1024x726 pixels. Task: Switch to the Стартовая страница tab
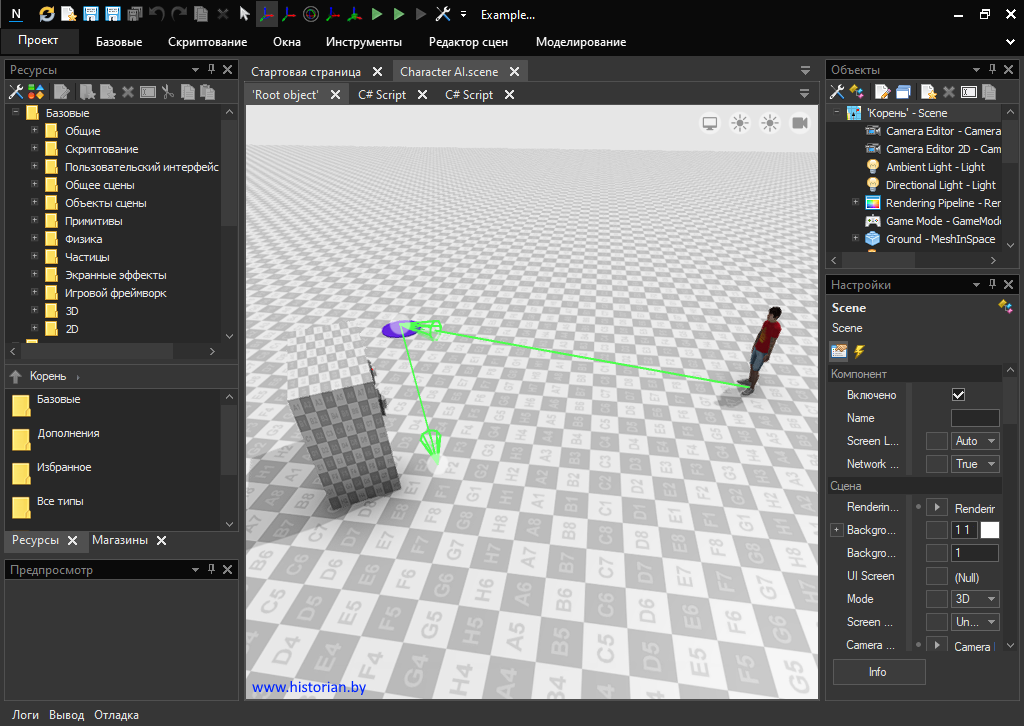[306, 72]
